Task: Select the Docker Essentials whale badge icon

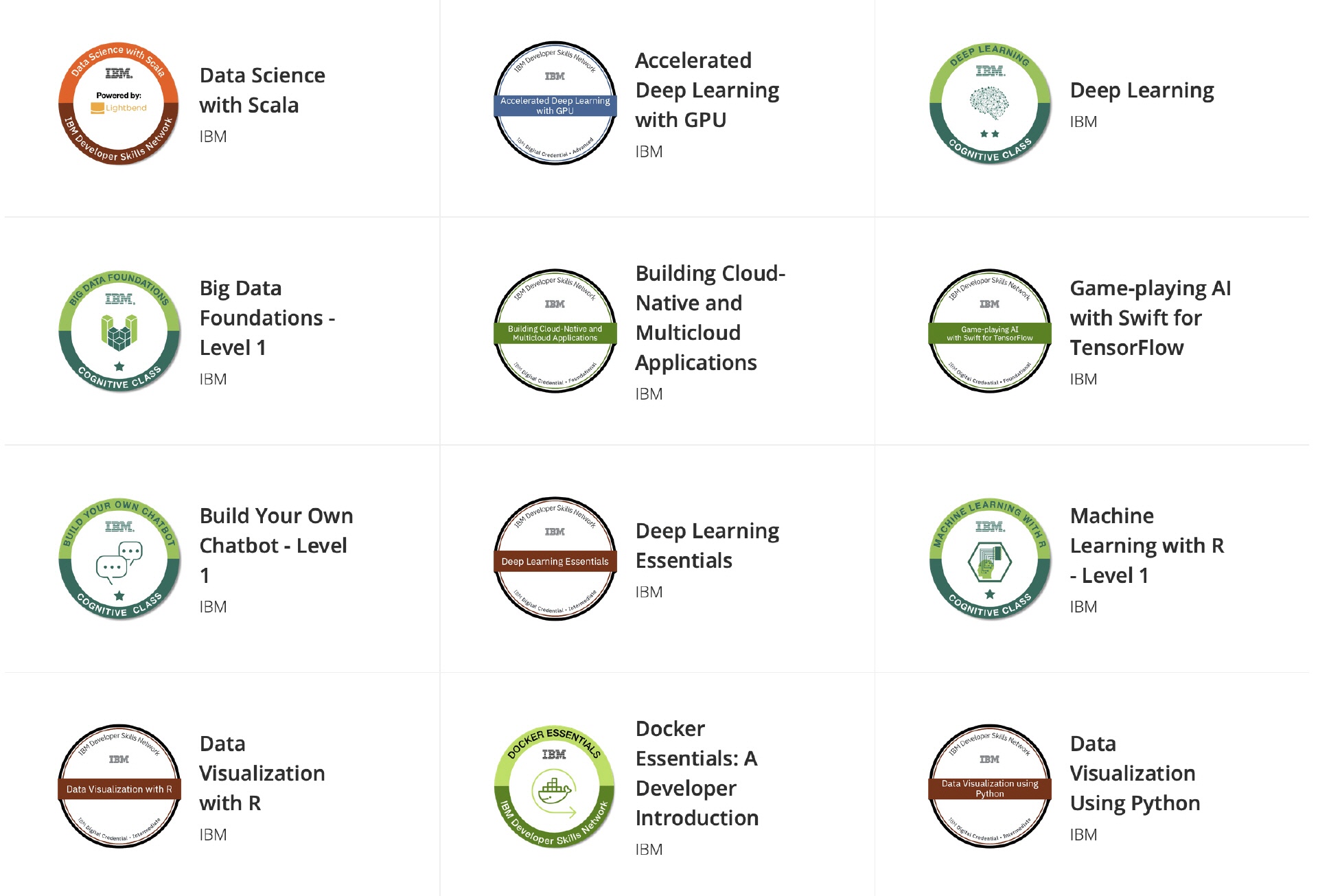Action: click(555, 787)
